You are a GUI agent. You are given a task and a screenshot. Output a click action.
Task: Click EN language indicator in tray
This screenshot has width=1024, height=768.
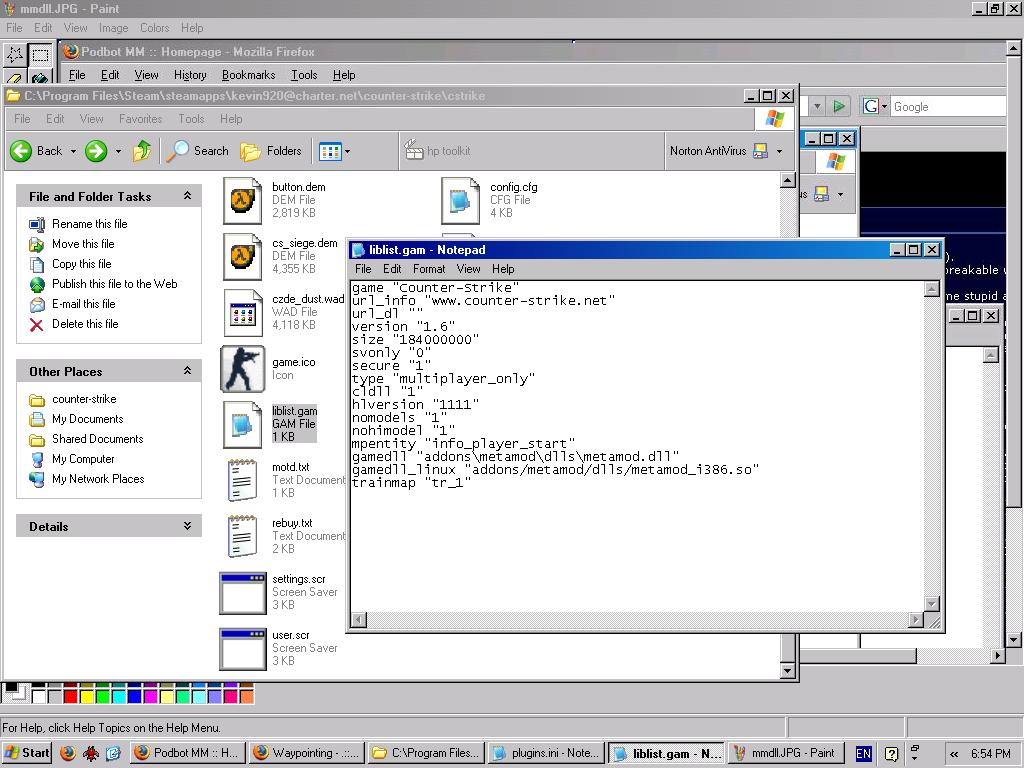pos(863,754)
